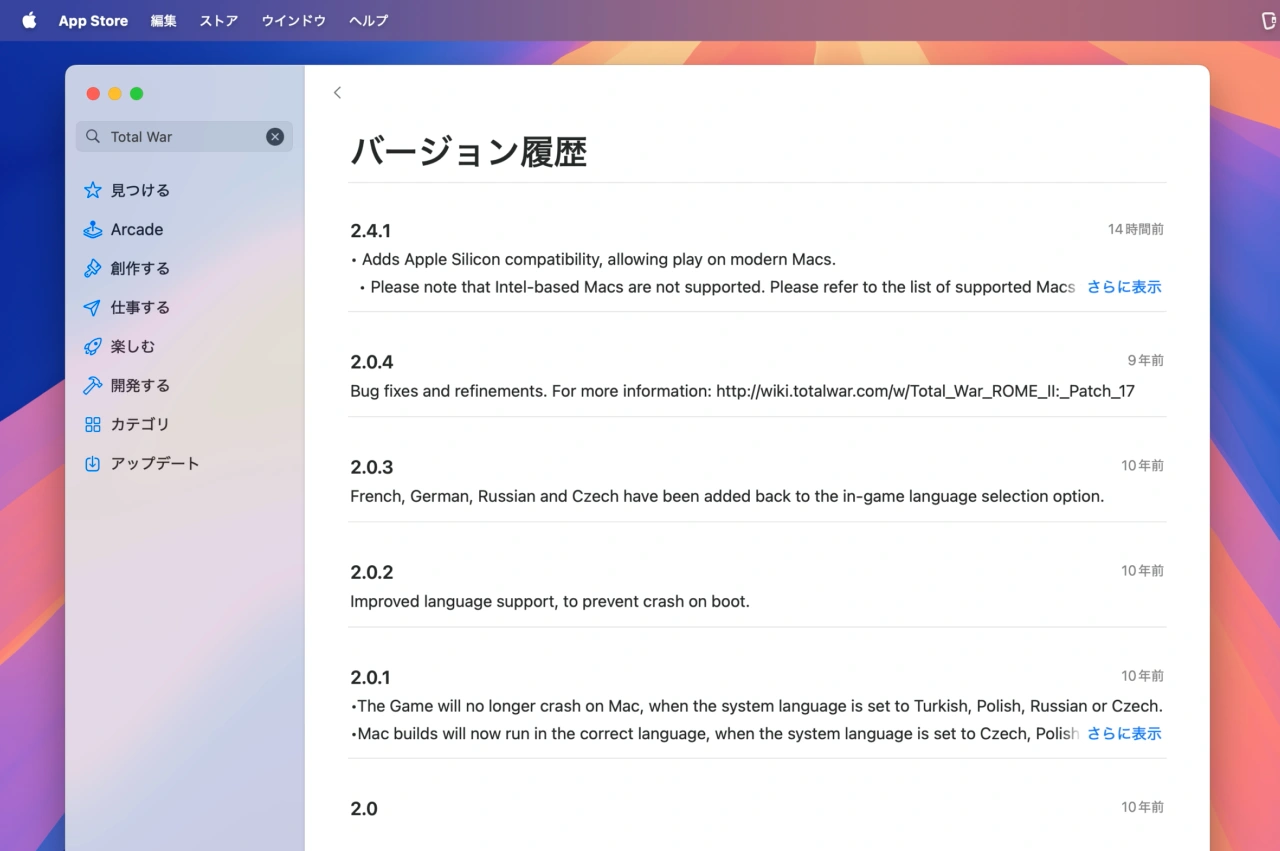Open the ウインドウ menu
Screen dimensions: 1280x851
(x=293, y=20)
